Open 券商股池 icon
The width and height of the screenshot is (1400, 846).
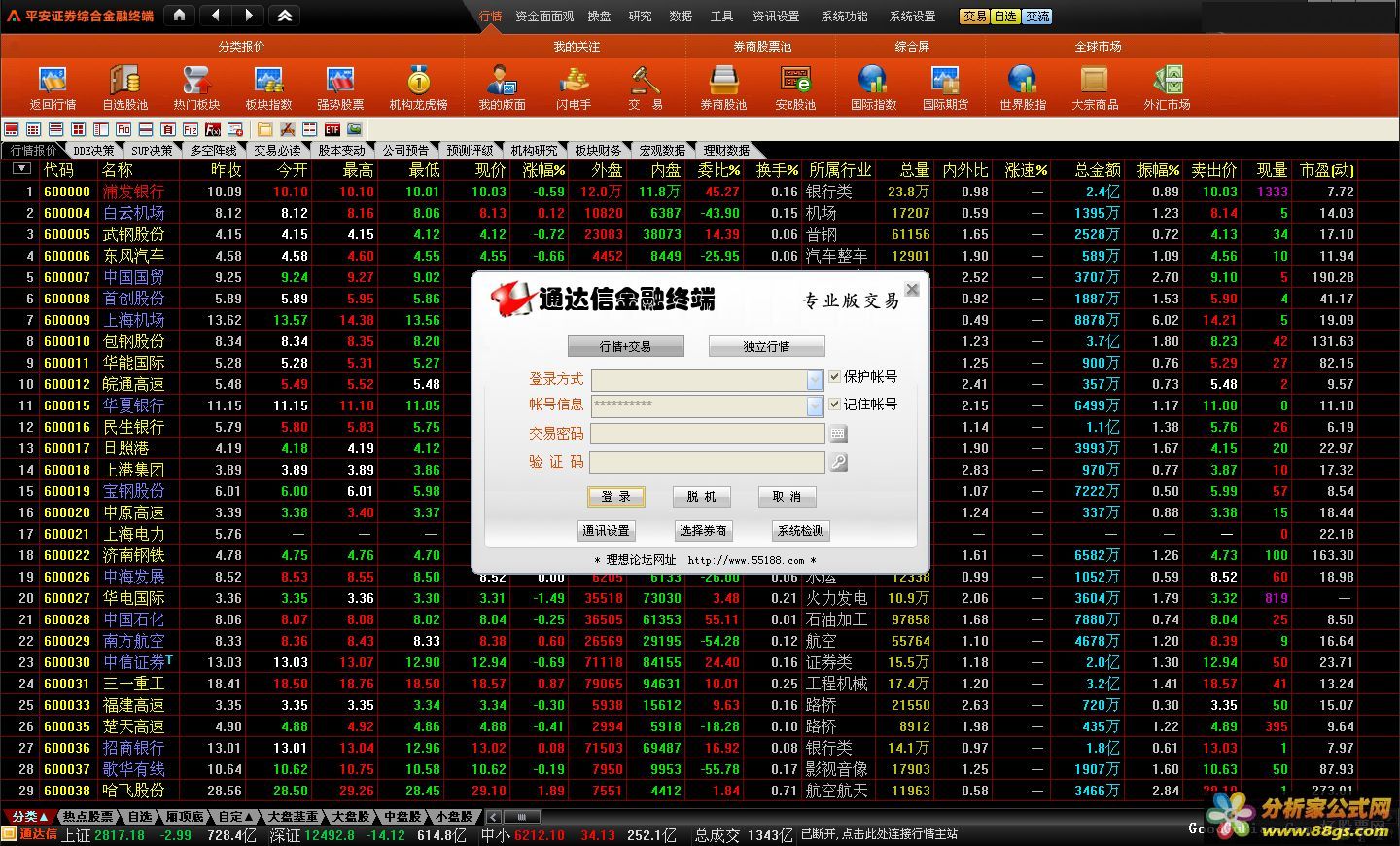click(723, 88)
